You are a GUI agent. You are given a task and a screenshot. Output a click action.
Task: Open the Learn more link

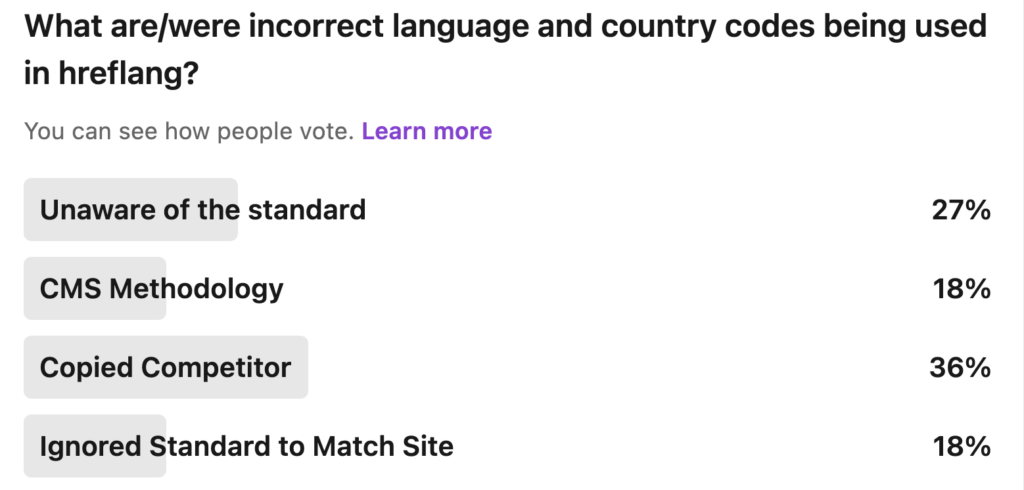[x=426, y=131]
